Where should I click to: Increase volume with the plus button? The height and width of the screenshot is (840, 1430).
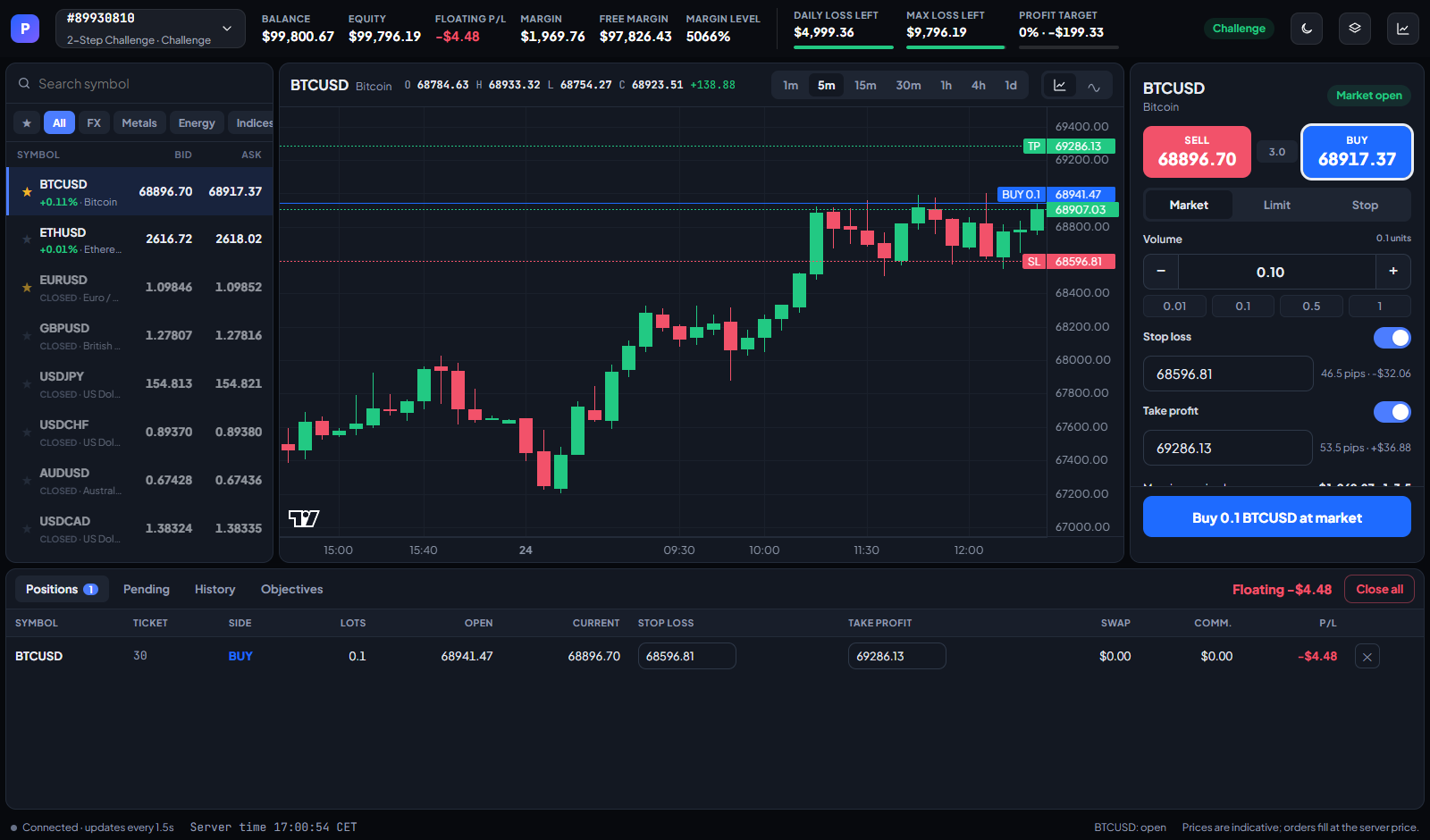coord(1393,272)
